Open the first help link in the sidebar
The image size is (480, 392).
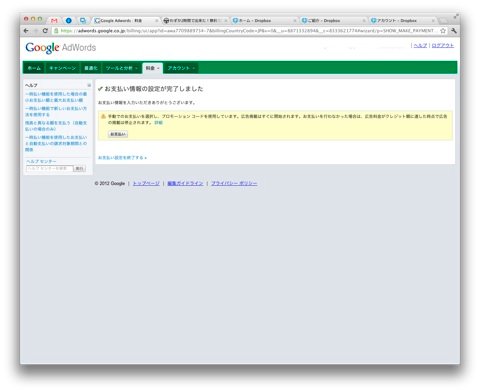tap(56, 97)
